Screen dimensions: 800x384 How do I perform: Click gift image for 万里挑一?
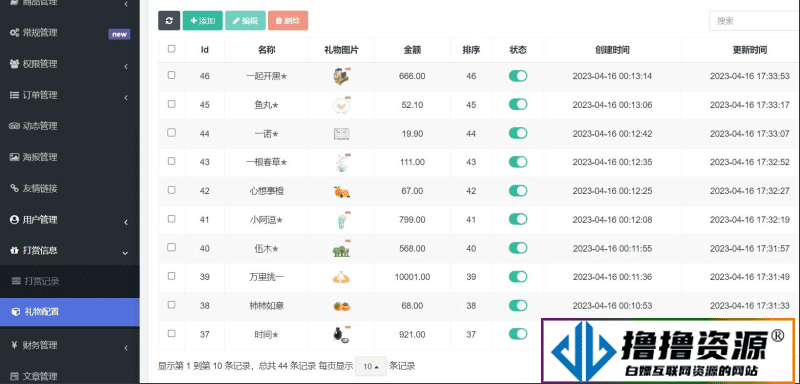(341, 277)
